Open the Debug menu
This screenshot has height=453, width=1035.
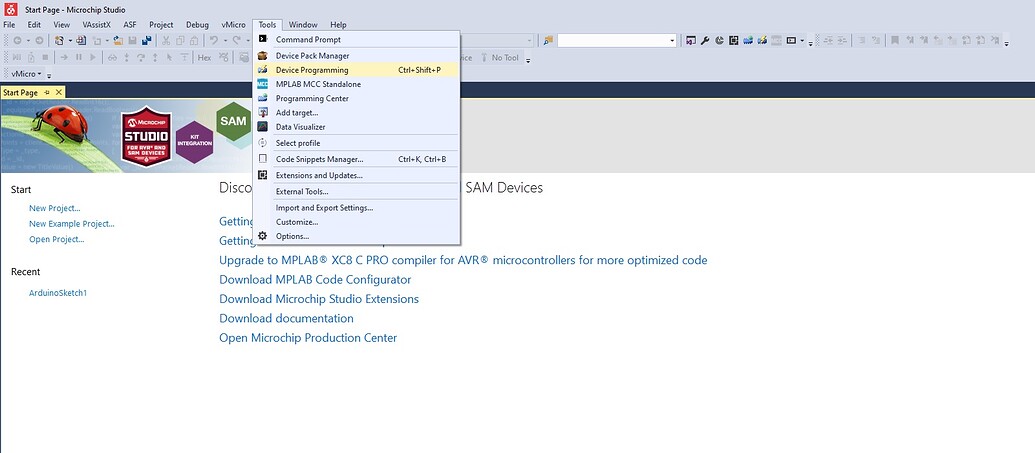pos(197,24)
